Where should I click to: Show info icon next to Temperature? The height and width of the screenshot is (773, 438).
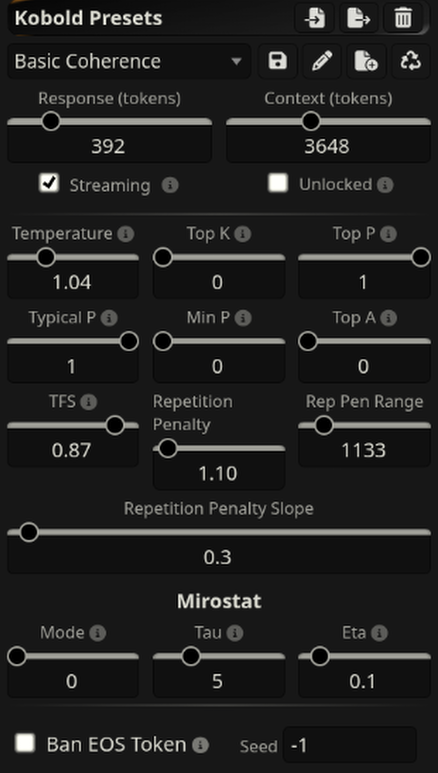pyautogui.click(x=125, y=234)
